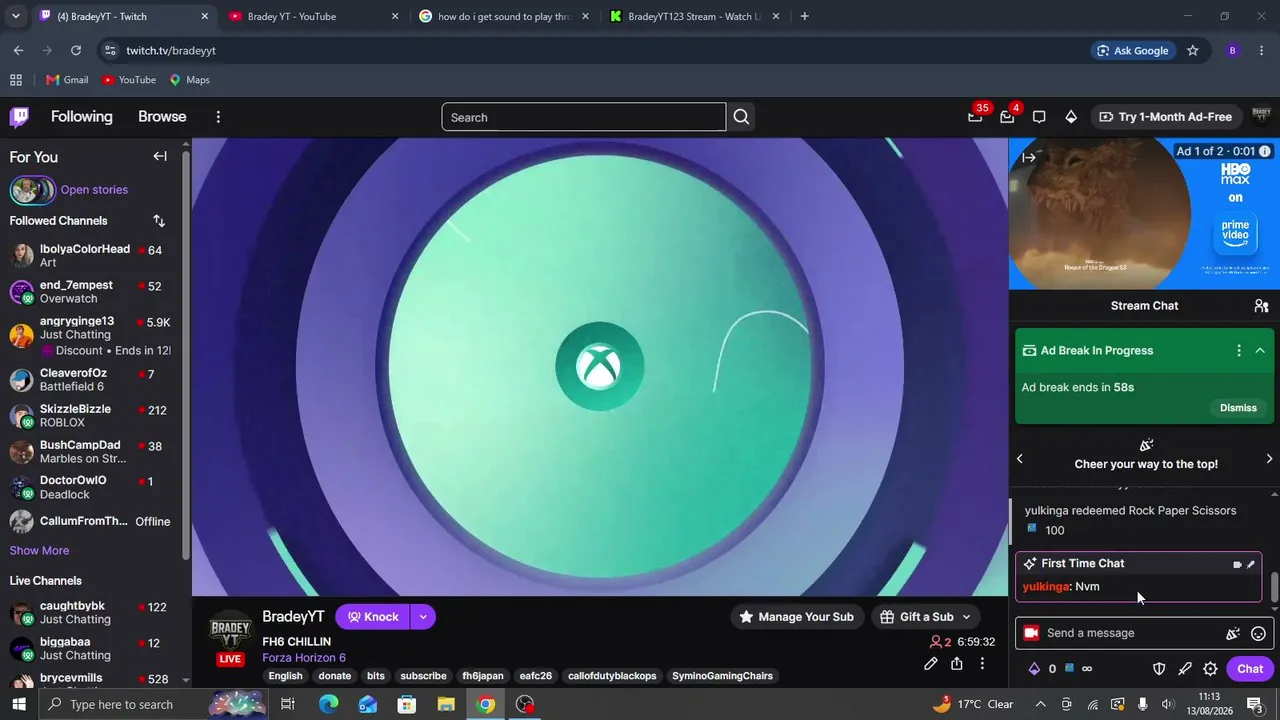Open the Gift a Sub dropdown
Image resolution: width=1280 pixels, height=720 pixels.
pyautogui.click(x=926, y=617)
